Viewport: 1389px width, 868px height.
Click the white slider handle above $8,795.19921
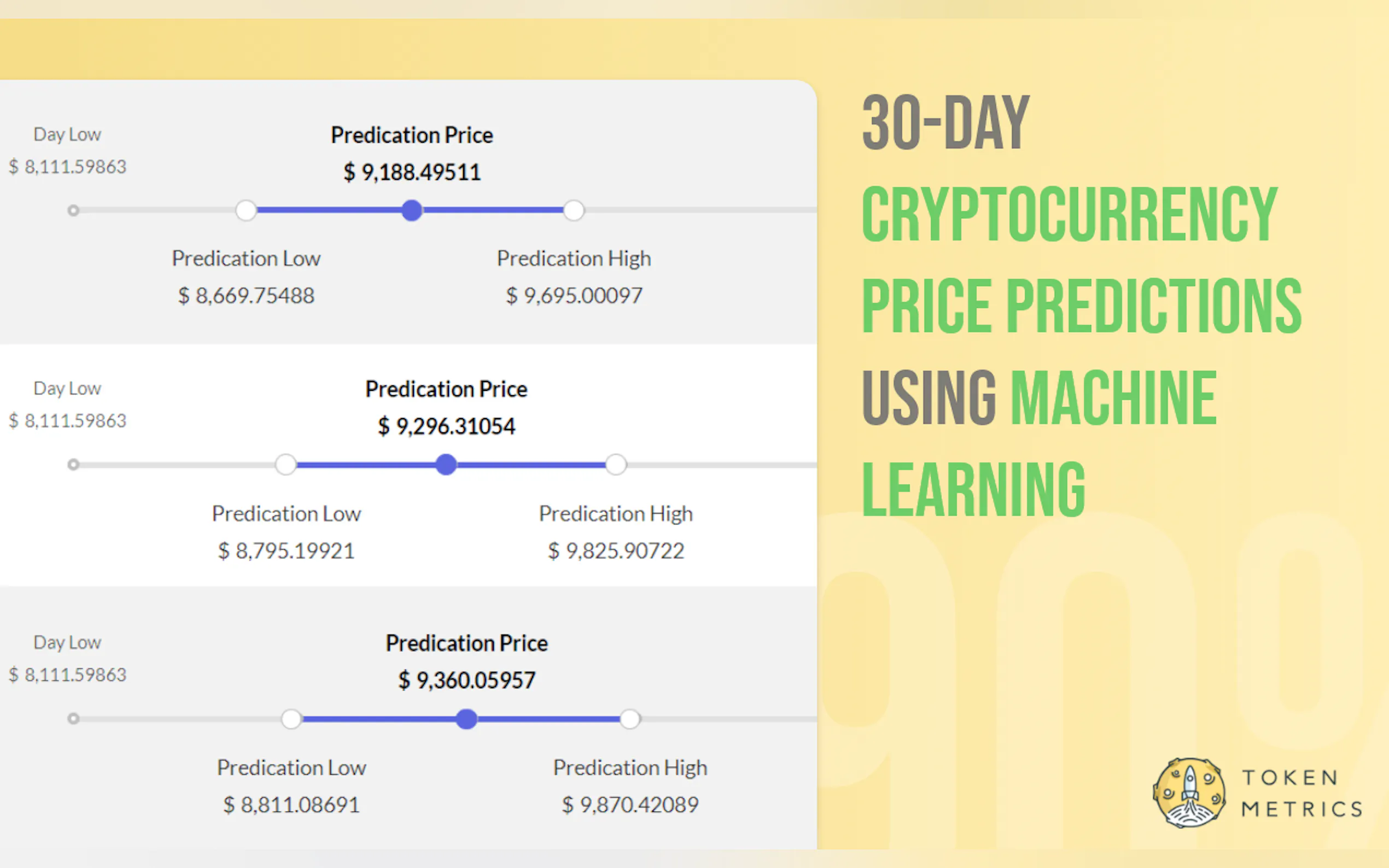[x=285, y=465]
